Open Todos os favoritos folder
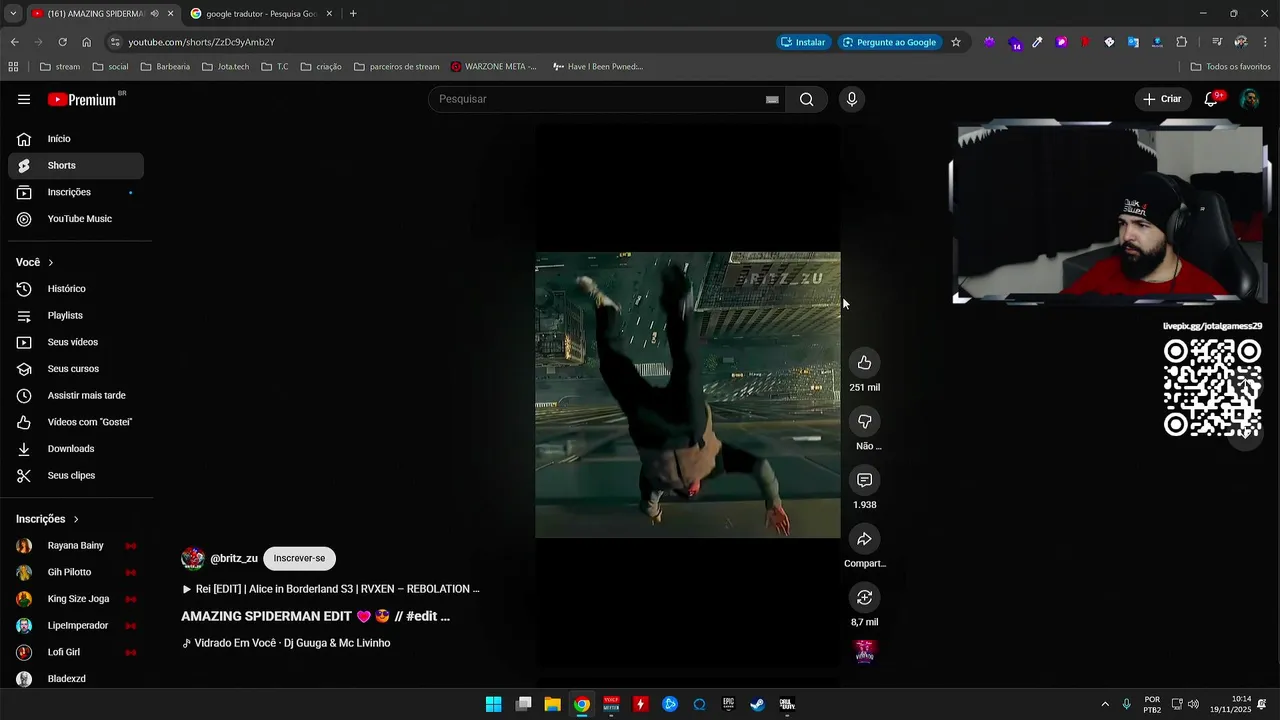The image size is (1280, 720). click(1230, 67)
